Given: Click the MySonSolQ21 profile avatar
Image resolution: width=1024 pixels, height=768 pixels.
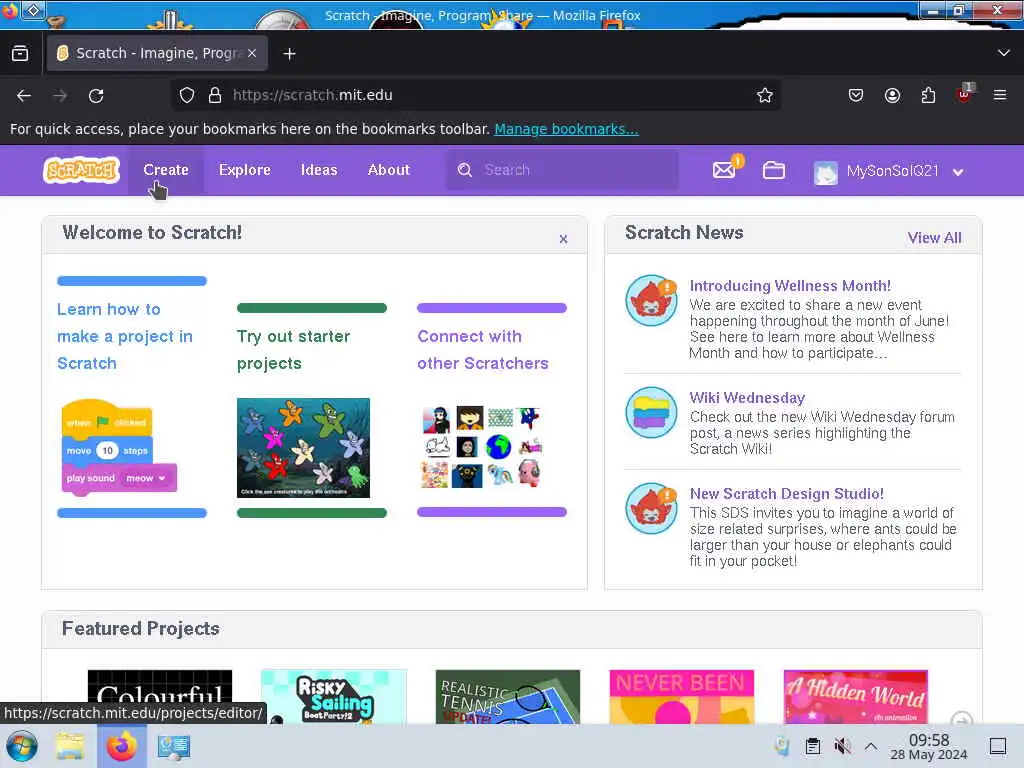Looking at the screenshot, I should pos(825,172).
